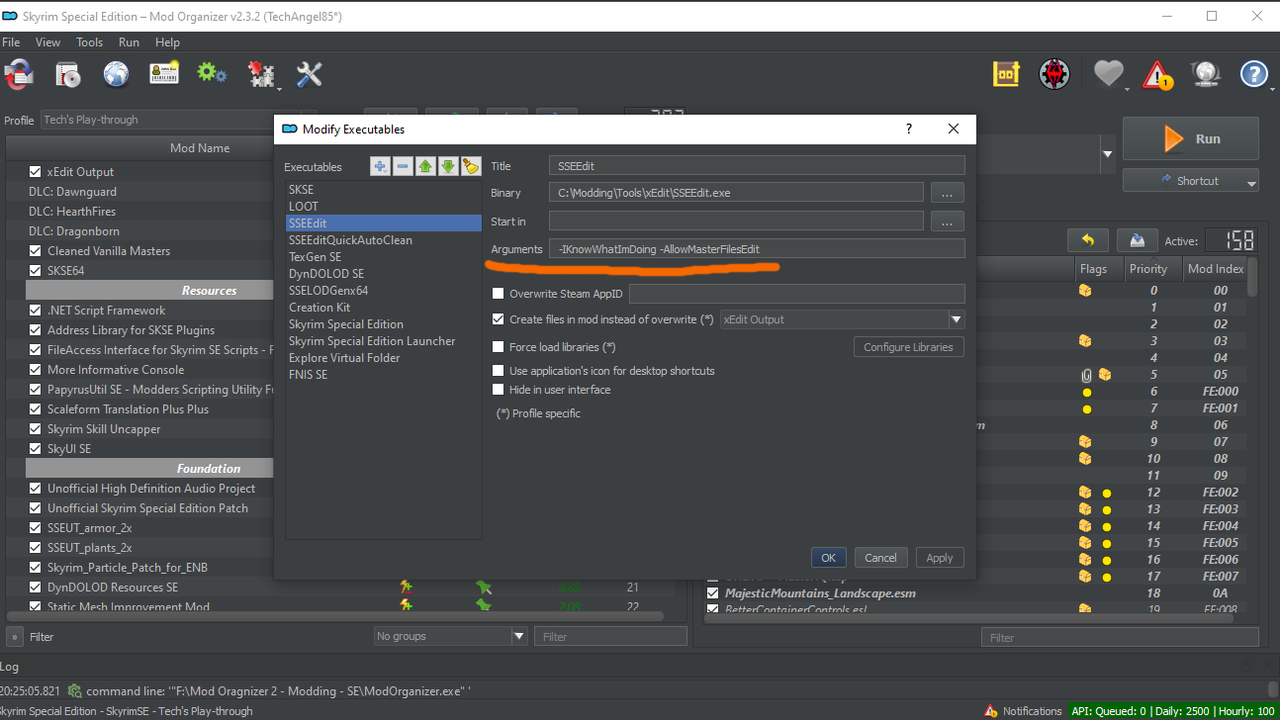The image size is (1280, 720).
Task: Click the filter options icon beside Filter
Action: coord(15,636)
